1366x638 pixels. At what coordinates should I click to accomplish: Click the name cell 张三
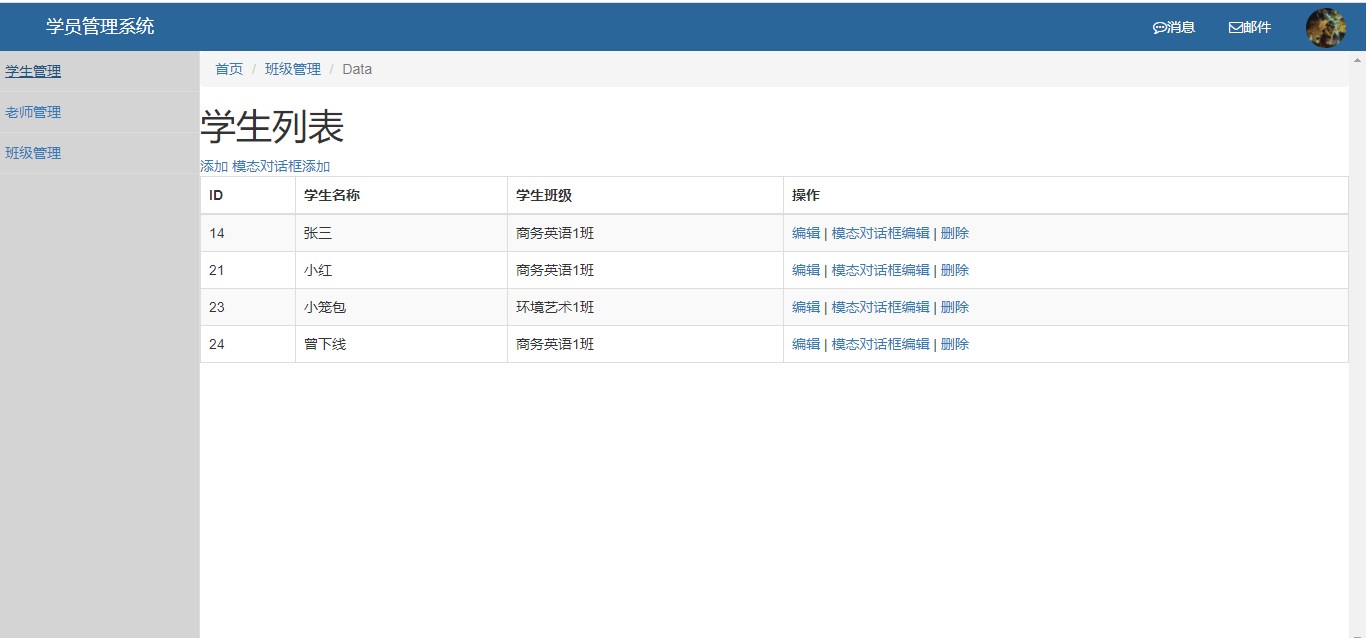tap(402, 233)
